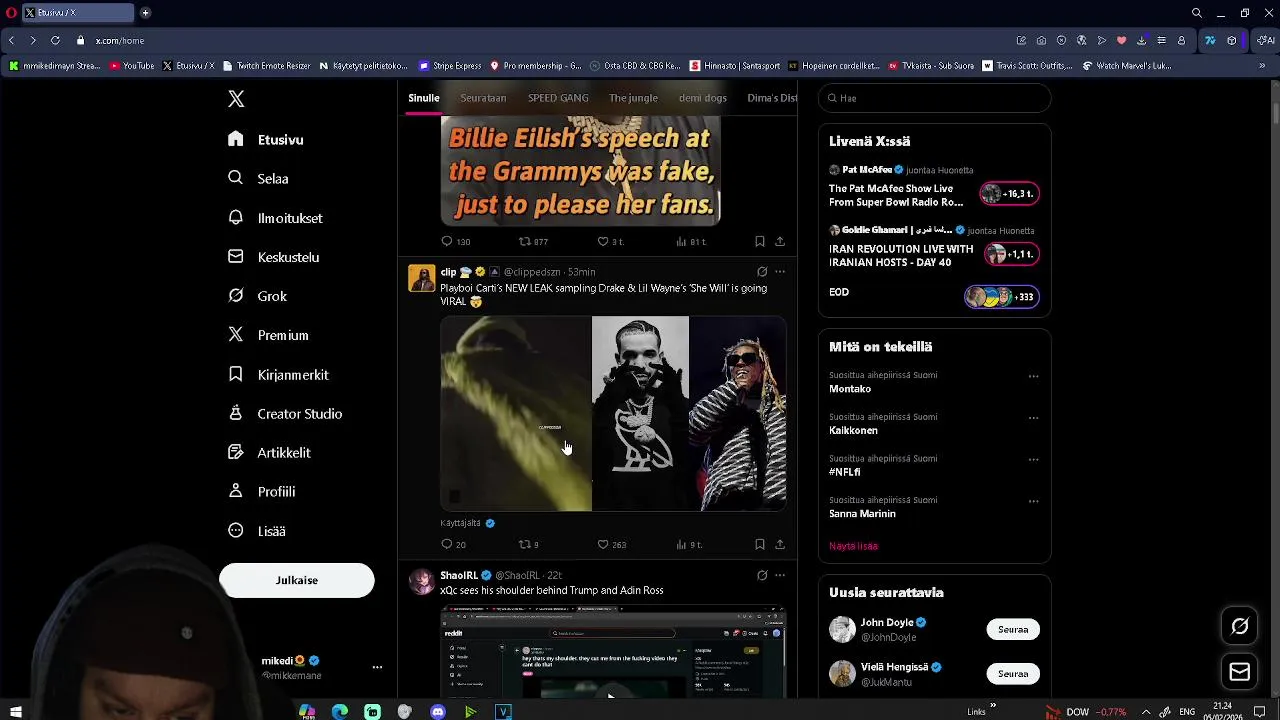
Task: Open options for Kaikkonen trend
Action: click(x=1033, y=418)
